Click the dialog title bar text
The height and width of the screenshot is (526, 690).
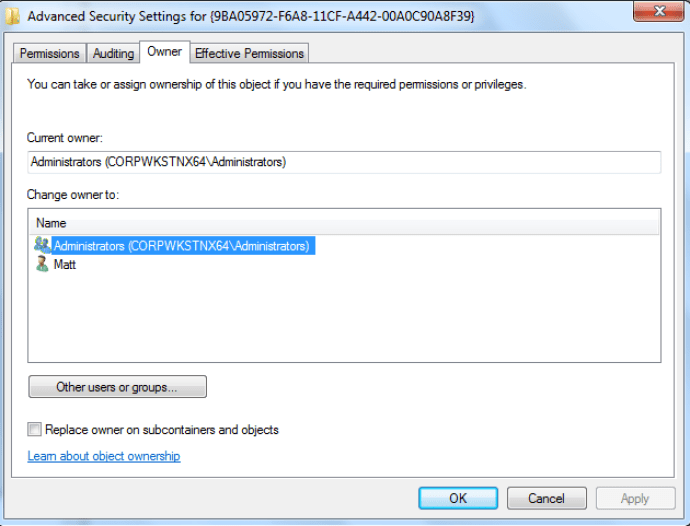250,17
